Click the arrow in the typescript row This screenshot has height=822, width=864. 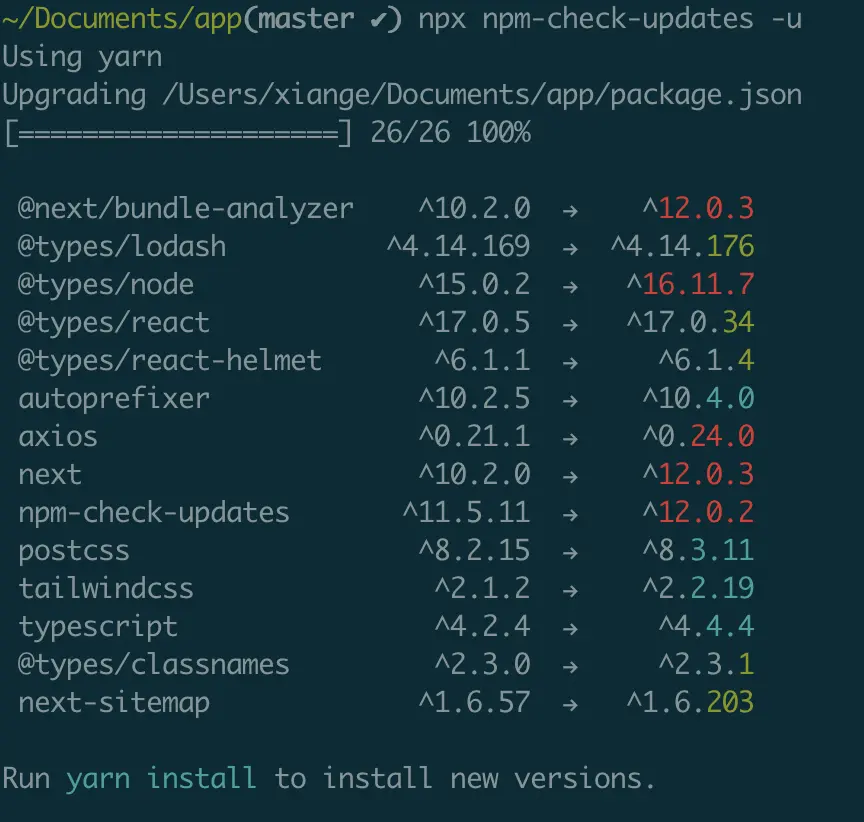570,629
